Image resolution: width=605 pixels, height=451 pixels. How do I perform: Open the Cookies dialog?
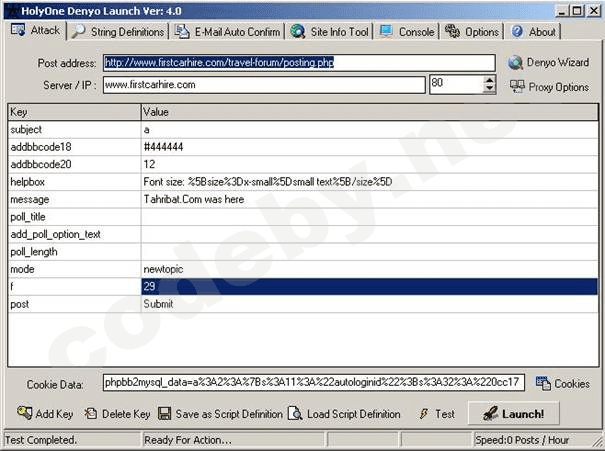pyautogui.click(x=563, y=383)
